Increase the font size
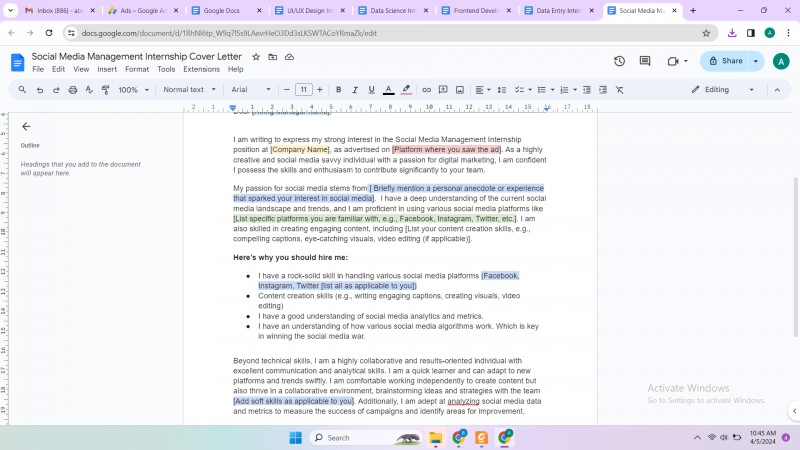This screenshot has height=450, width=800. pos(320,90)
